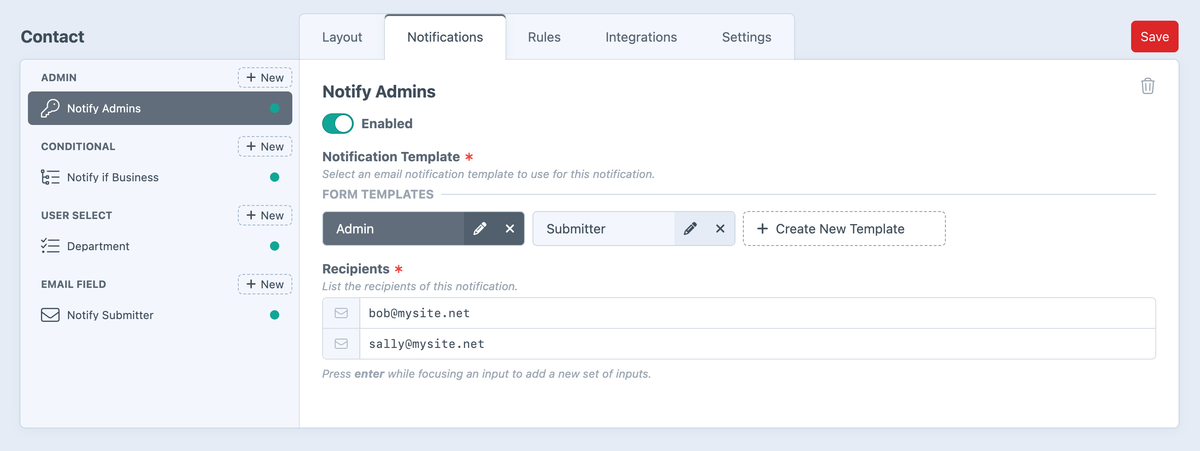Switch to the Layout tab
Viewport: 1200px width, 451px height.
[x=342, y=37]
